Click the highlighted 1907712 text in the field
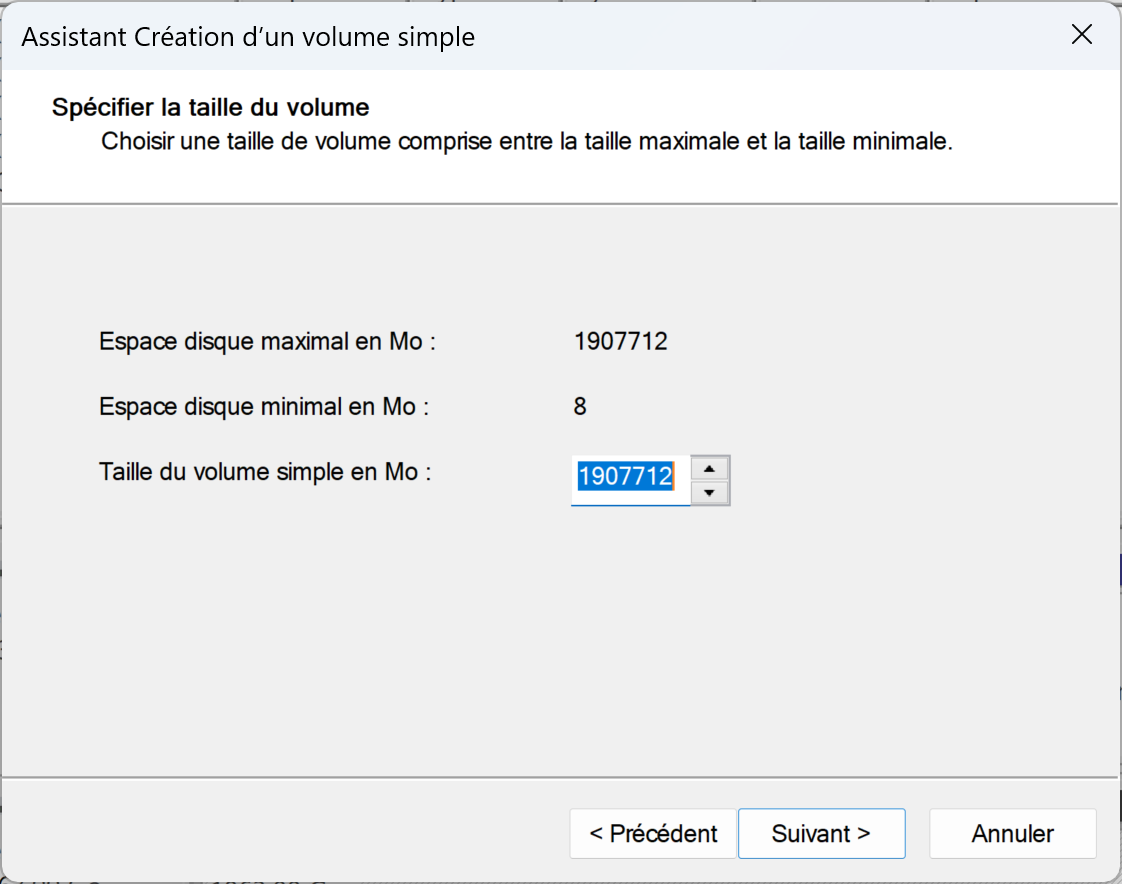The image size is (1122, 884). pos(625,476)
